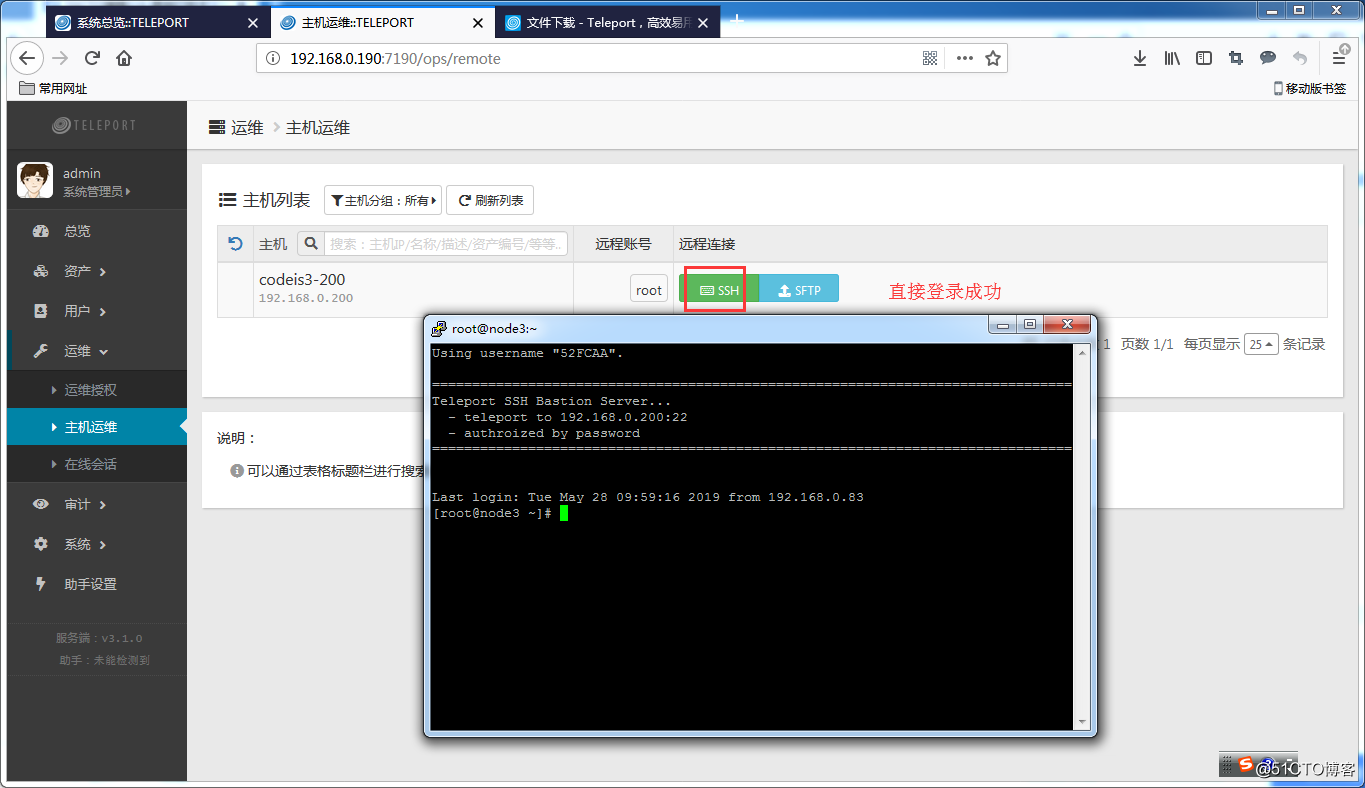Open the browser home page icon
1365x788 pixels.
[124, 58]
